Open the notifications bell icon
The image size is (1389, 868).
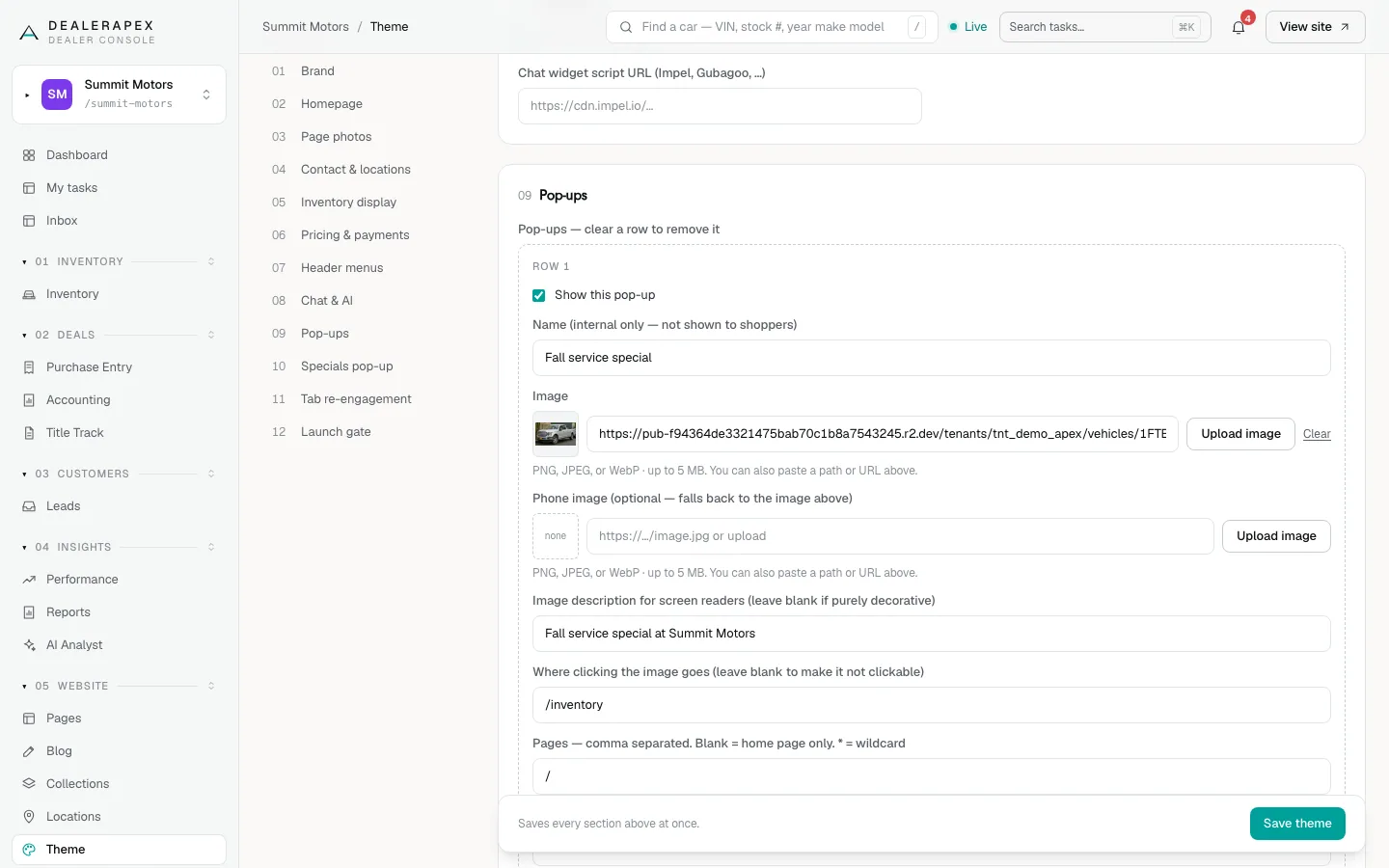point(1239,27)
